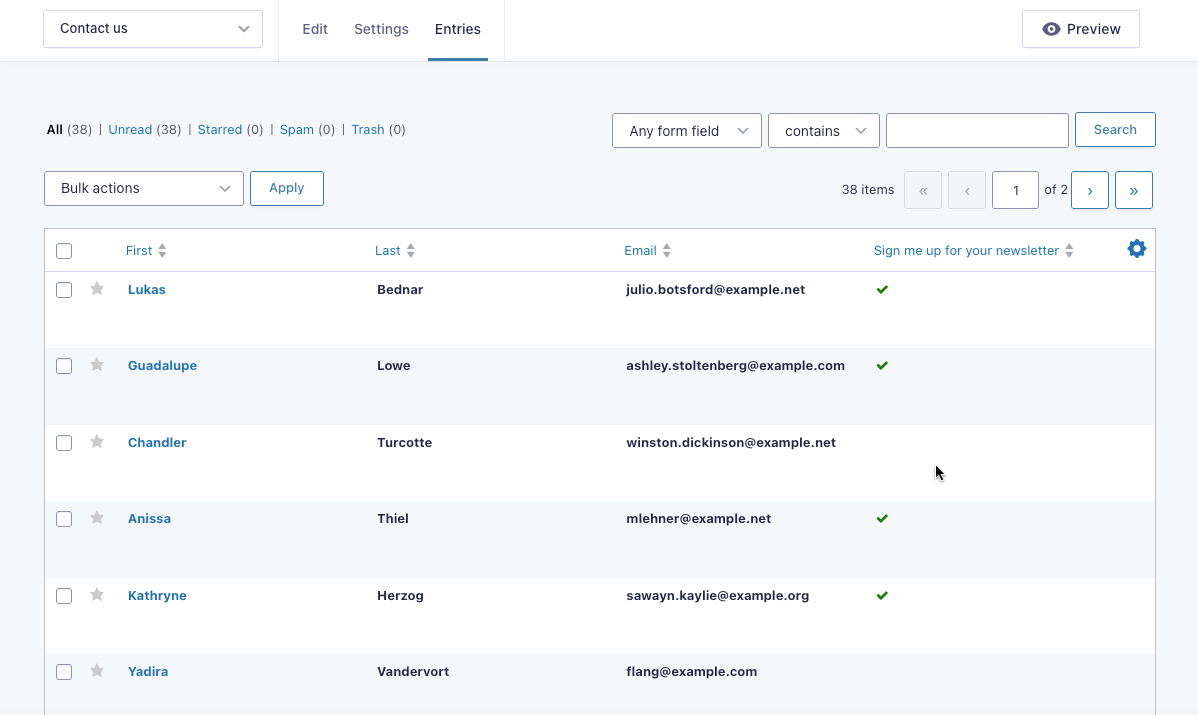Viewport: 1198px width, 715px height.
Task: Click the search text input field
Action: (977, 130)
